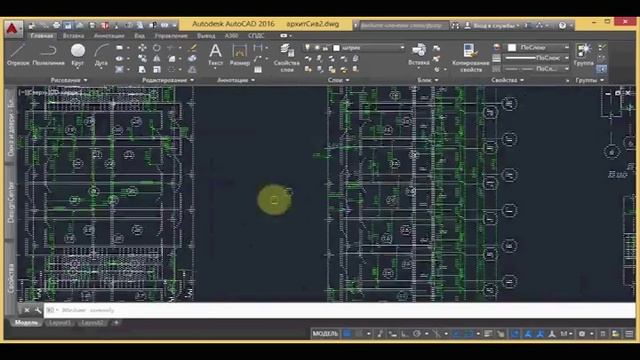The width and height of the screenshot is (640, 360).
Task: Click the Help question mark icon
Action: 562,25
